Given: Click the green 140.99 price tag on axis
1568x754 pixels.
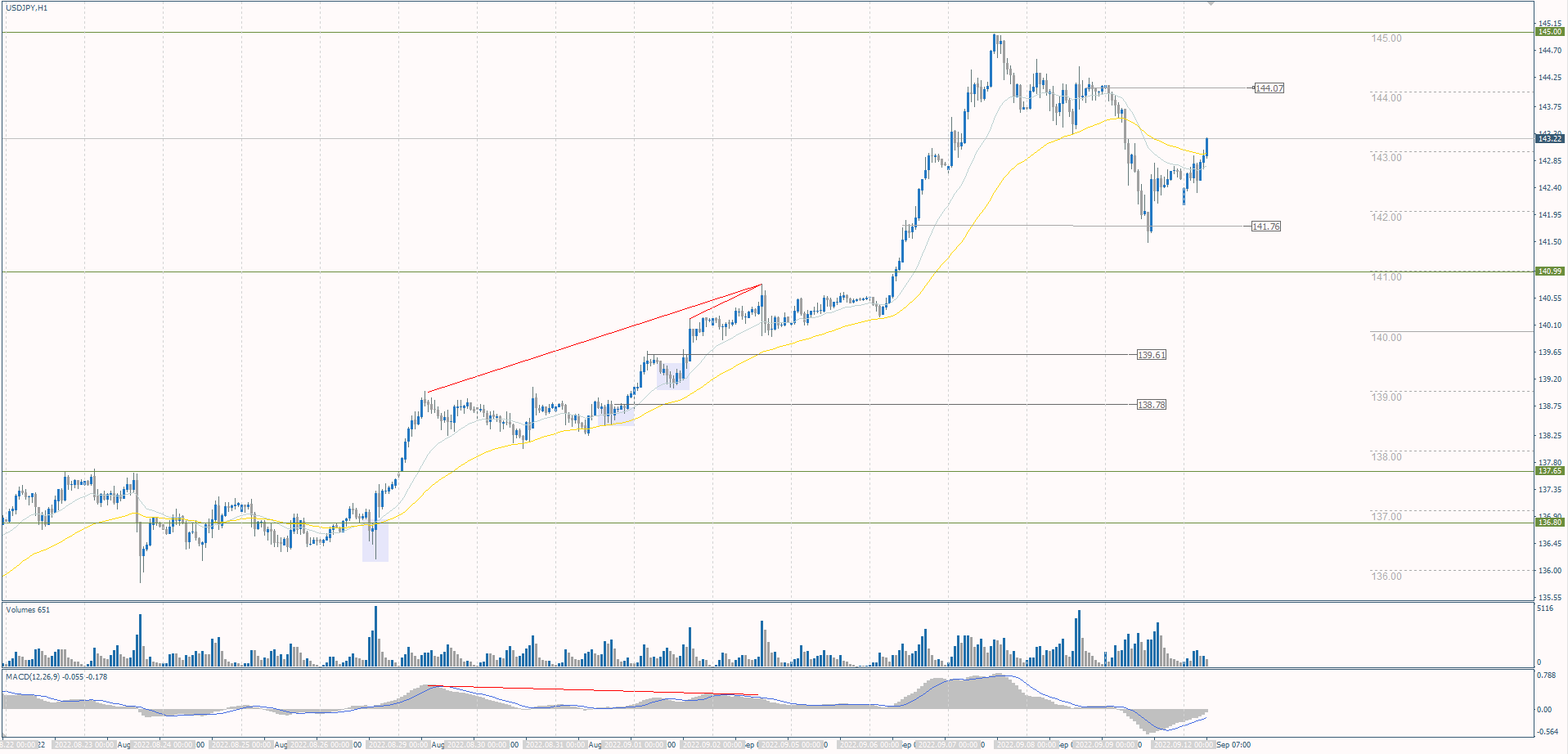Looking at the screenshot, I should 1550,272.
